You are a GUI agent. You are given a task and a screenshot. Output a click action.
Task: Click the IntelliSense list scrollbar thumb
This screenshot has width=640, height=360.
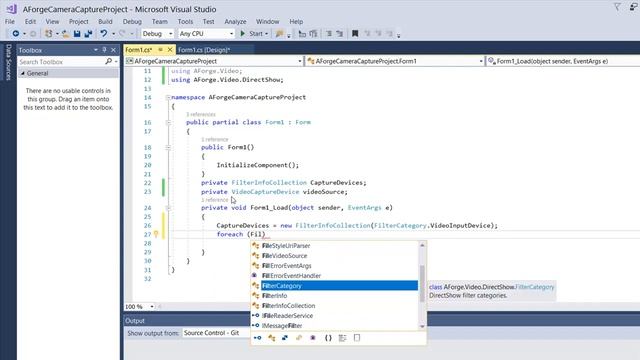(x=422, y=283)
